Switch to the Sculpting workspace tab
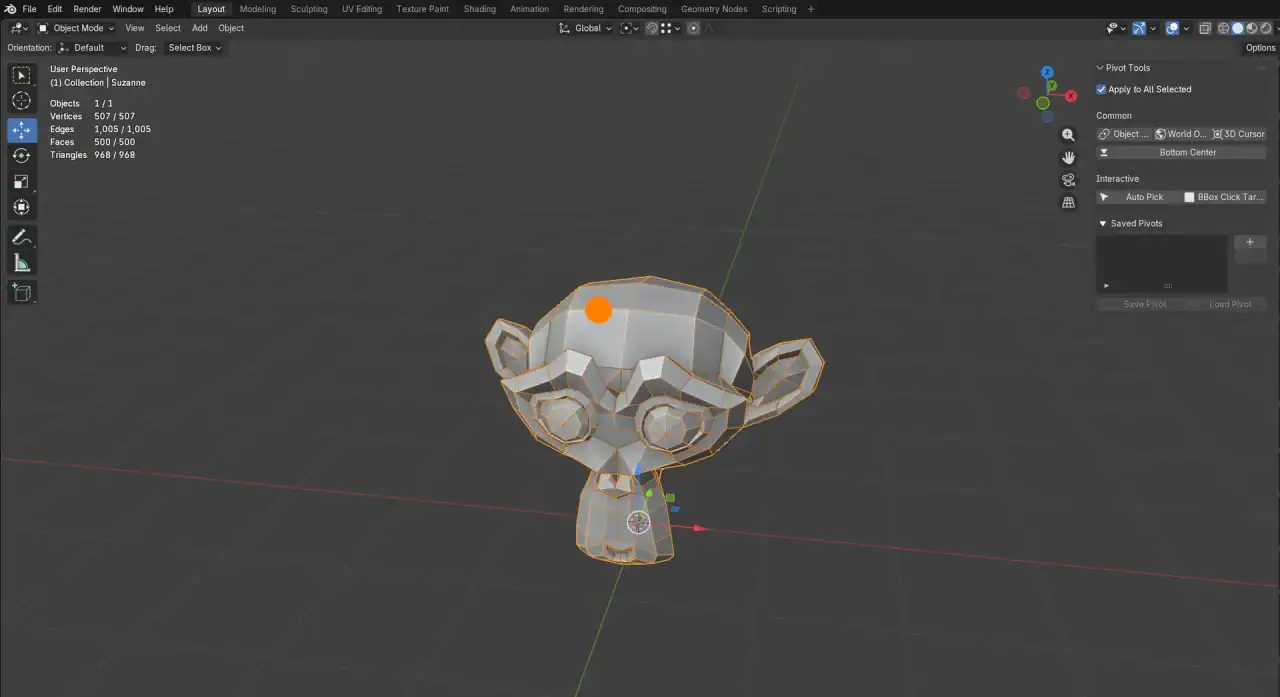 (308, 9)
